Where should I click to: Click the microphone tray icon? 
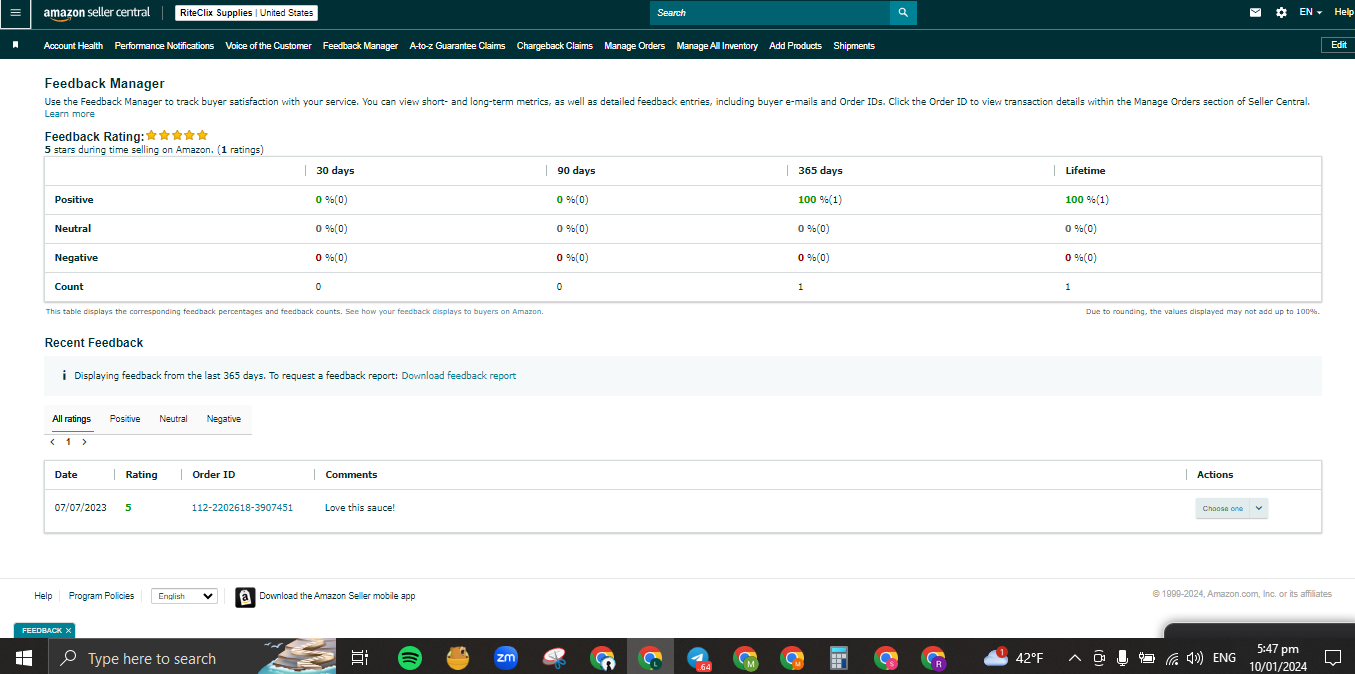1123,658
